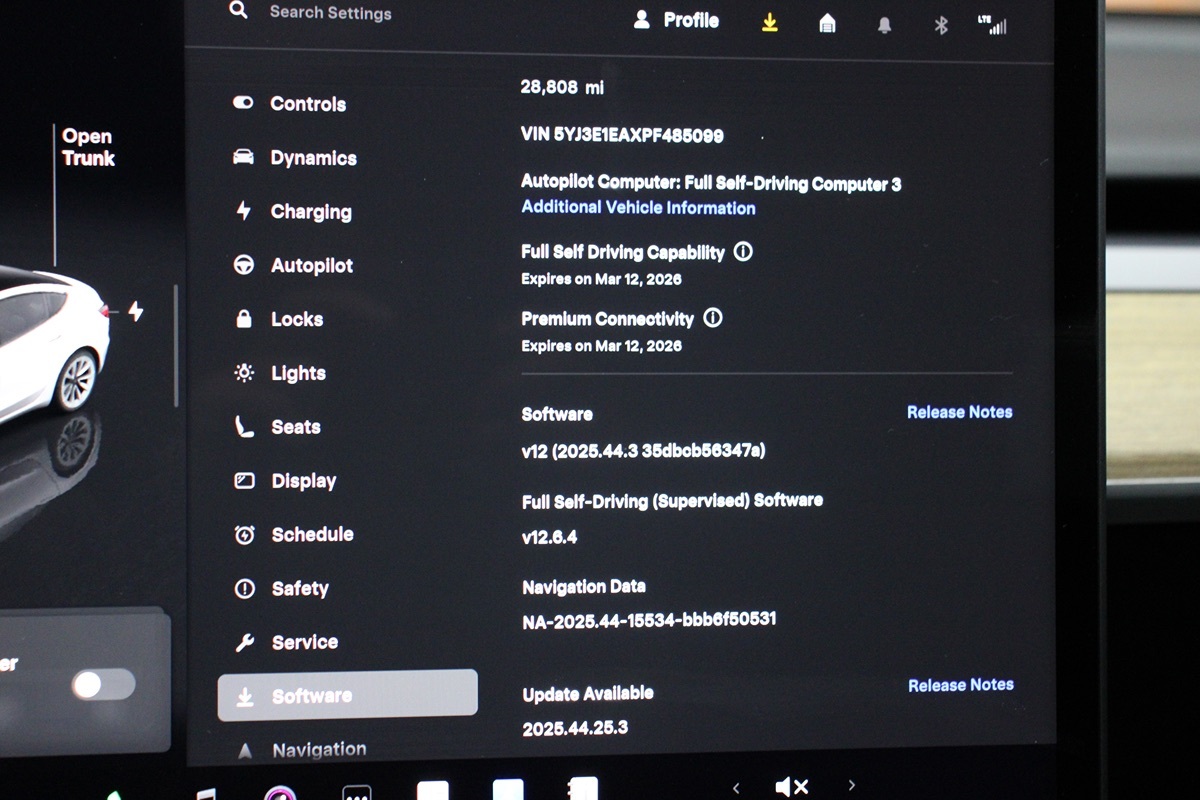Tap the notifications bell icon
Viewport: 1200px width, 800px height.
(x=884, y=25)
